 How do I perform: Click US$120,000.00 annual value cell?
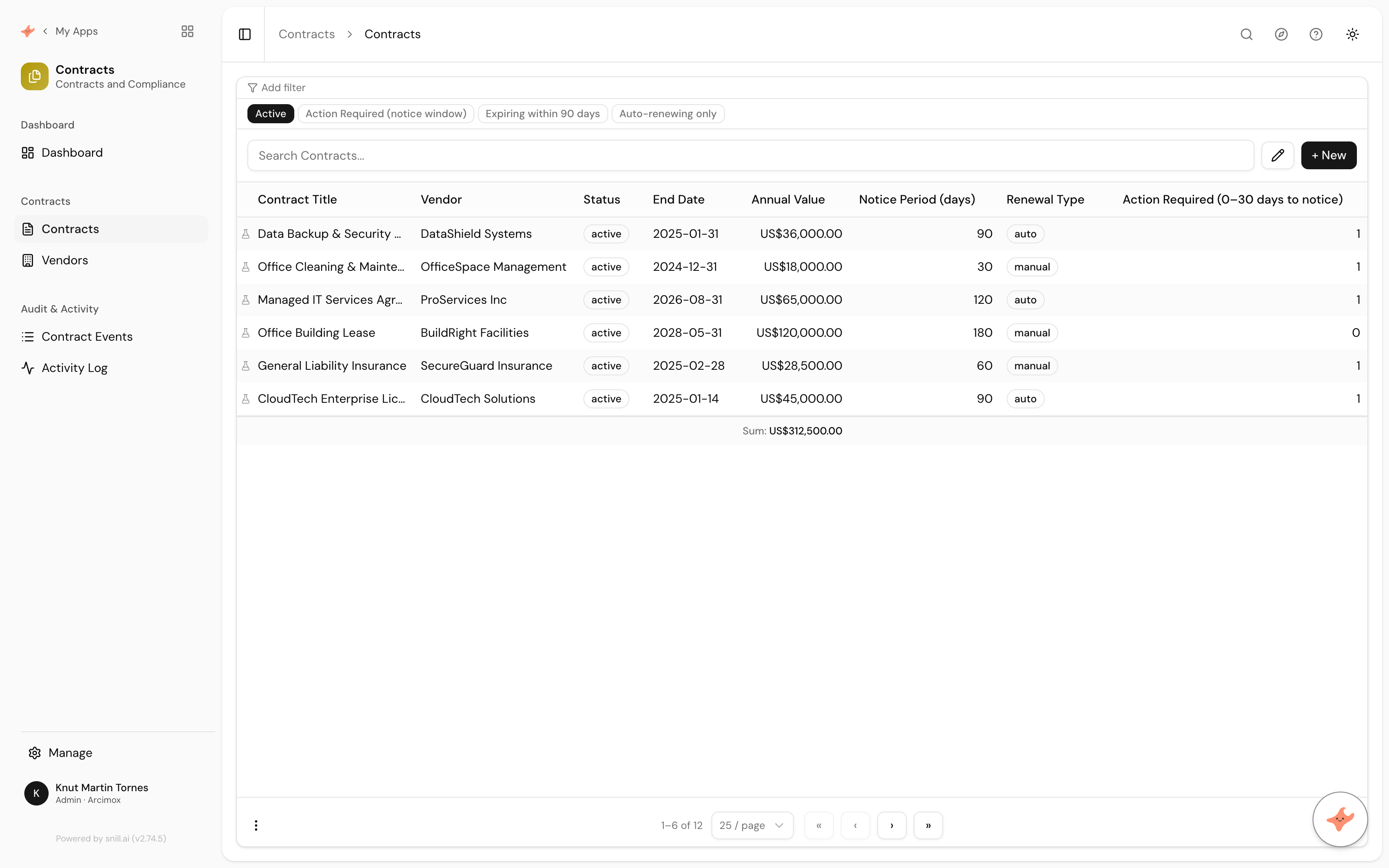tap(799, 333)
